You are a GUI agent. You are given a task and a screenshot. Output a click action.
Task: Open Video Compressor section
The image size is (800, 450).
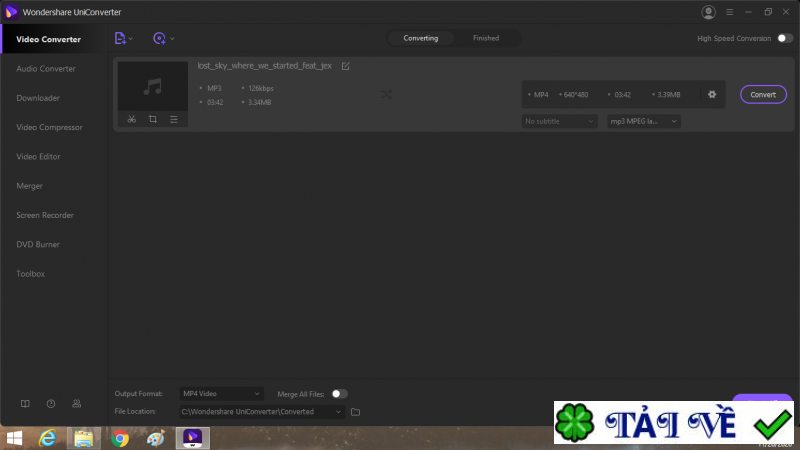[x=49, y=127]
